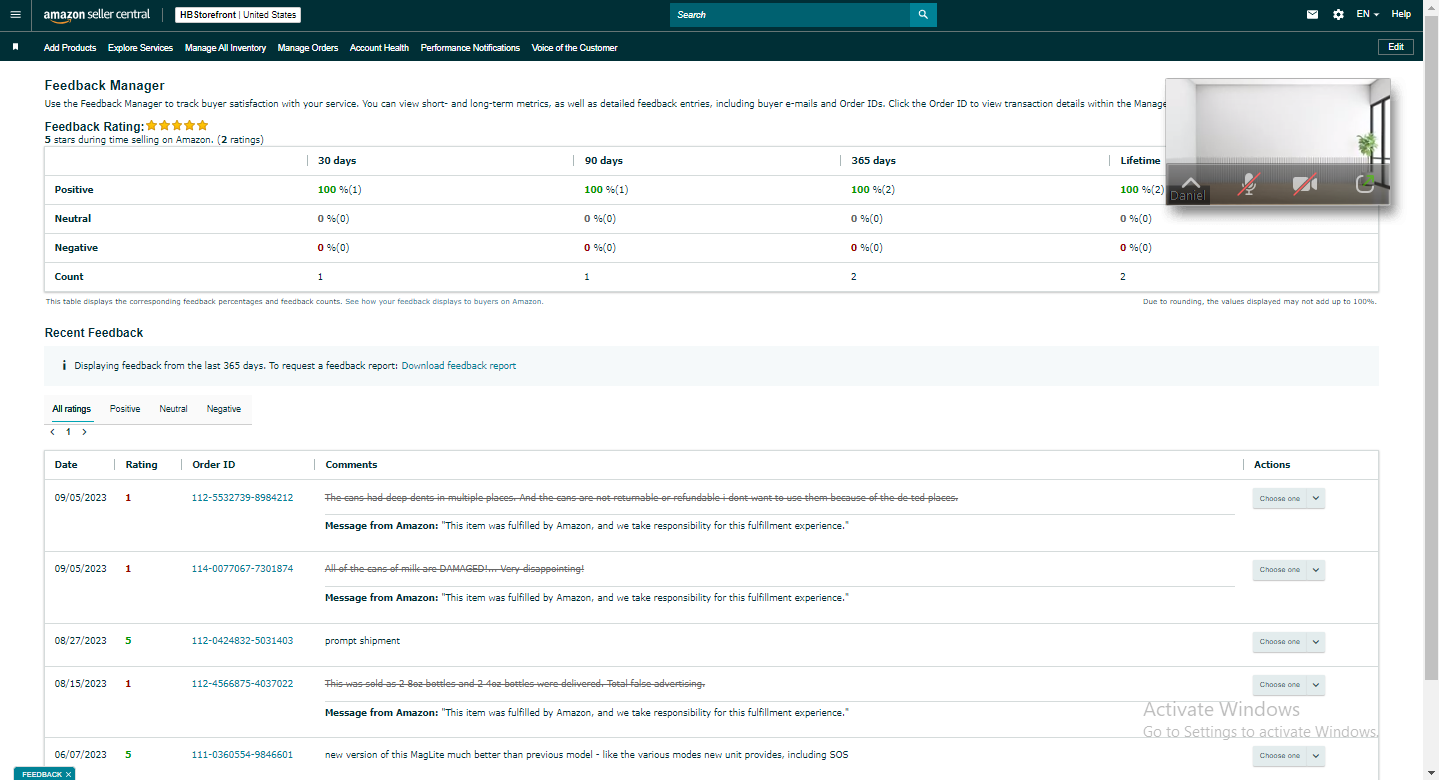This screenshot has width=1439, height=780.
Task: Open the hamburger navigation menu
Action: coord(15,15)
